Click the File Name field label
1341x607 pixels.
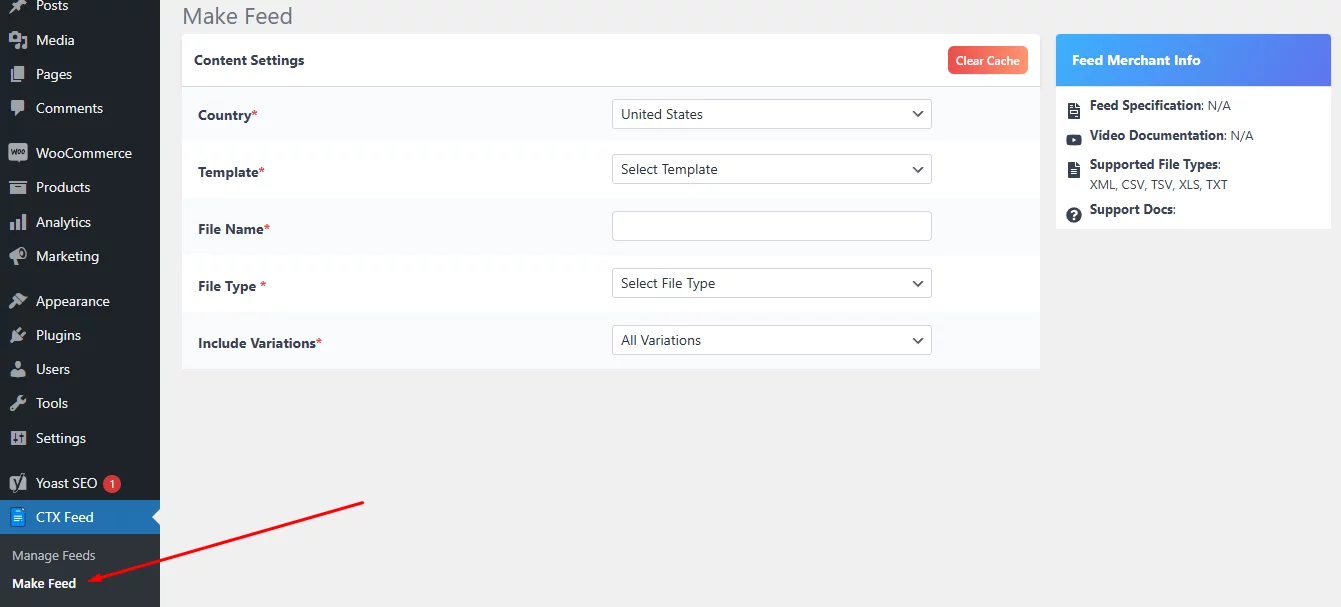[x=234, y=229]
